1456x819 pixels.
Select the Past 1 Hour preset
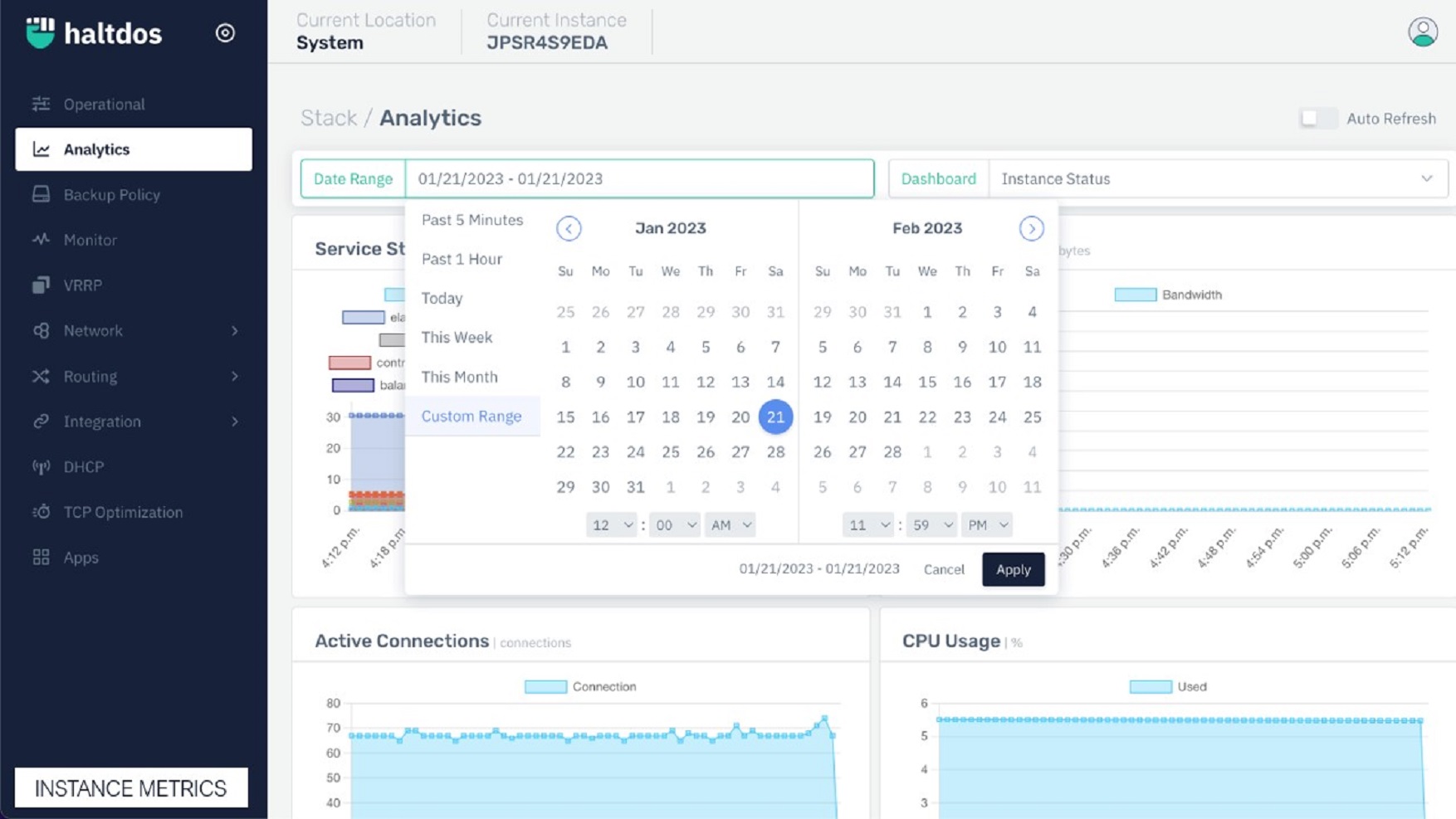point(462,259)
